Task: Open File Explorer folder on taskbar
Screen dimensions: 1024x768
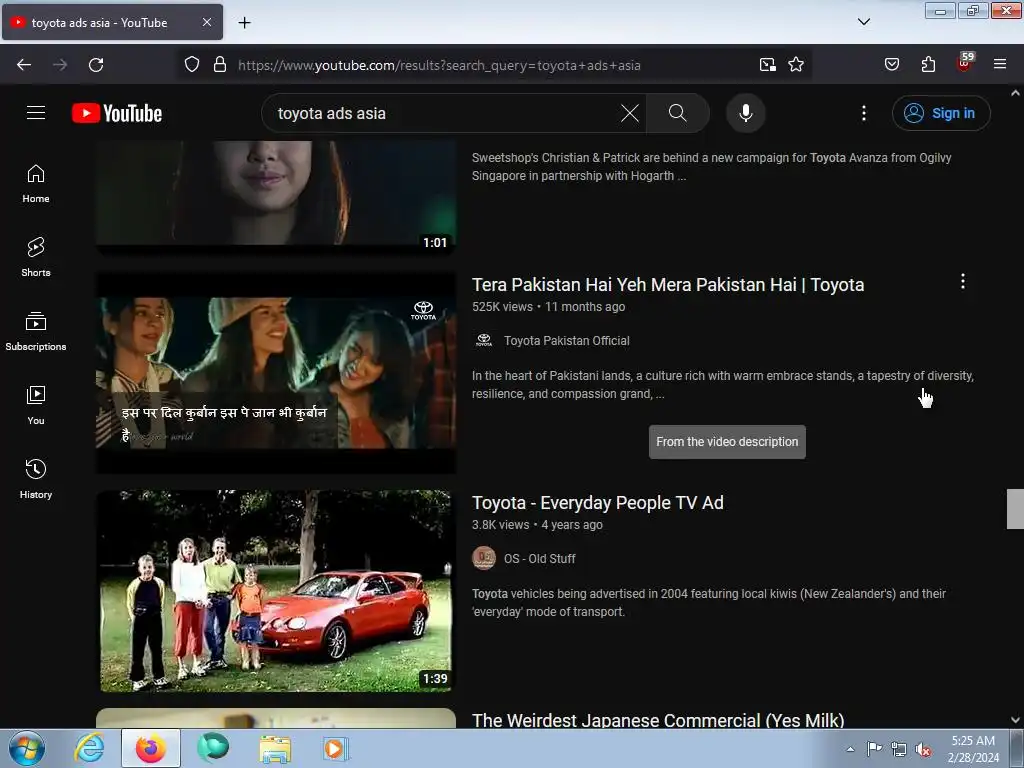Action: coord(275,748)
